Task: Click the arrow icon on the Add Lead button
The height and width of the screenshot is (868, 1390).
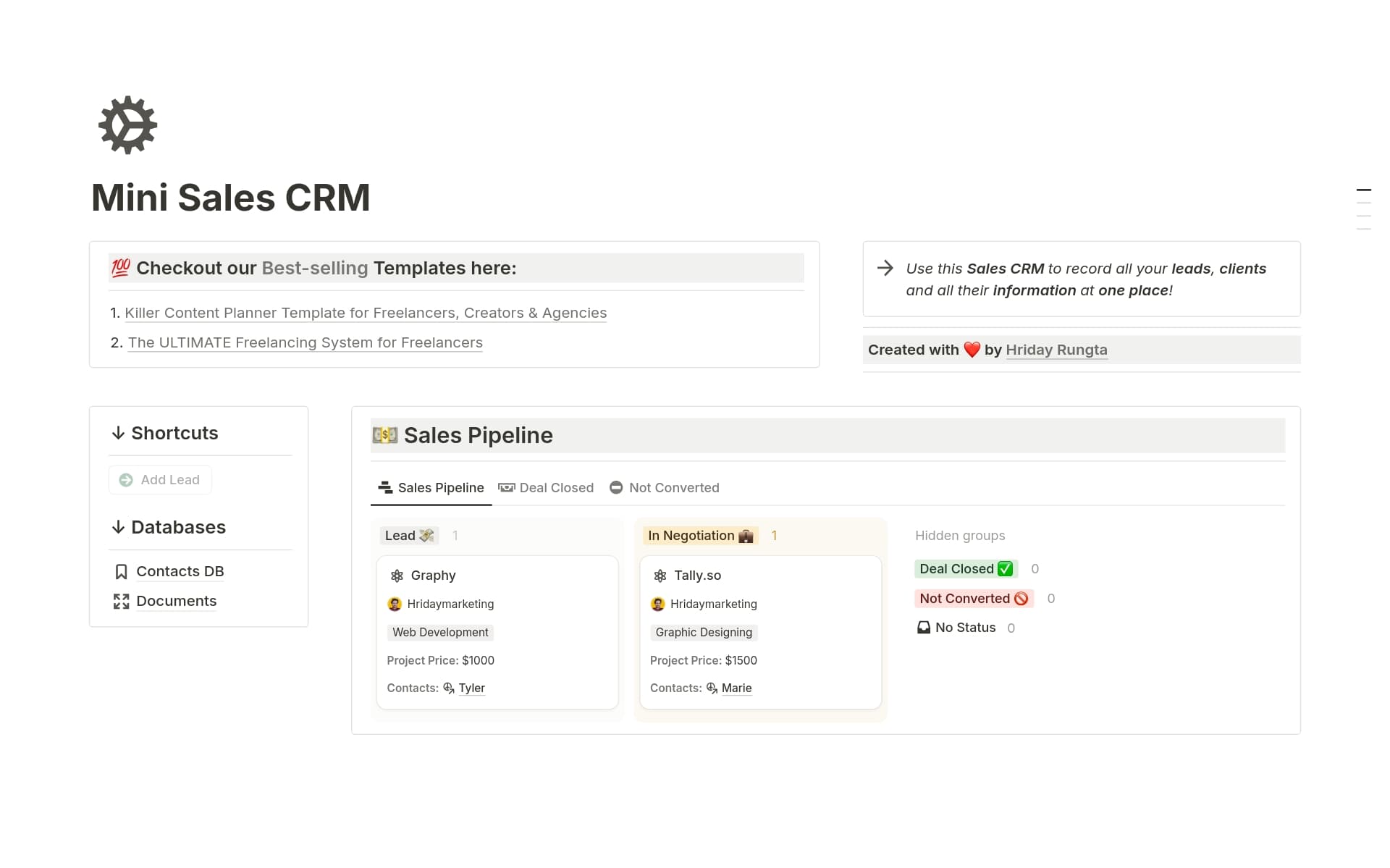Action: 126,479
